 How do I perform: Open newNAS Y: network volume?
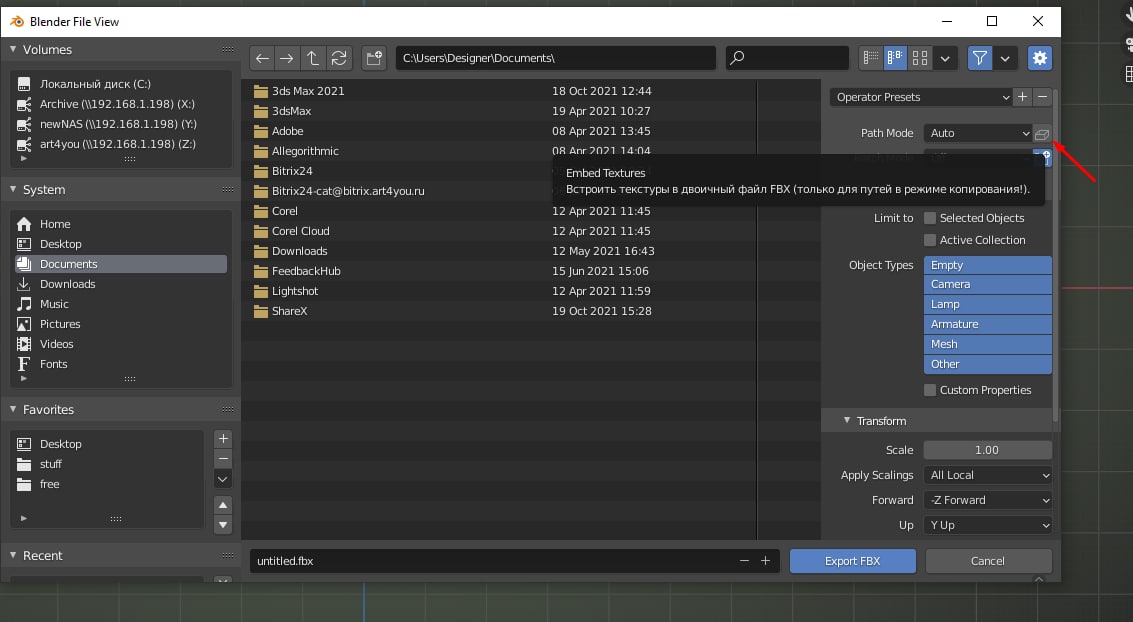[121, 124]
